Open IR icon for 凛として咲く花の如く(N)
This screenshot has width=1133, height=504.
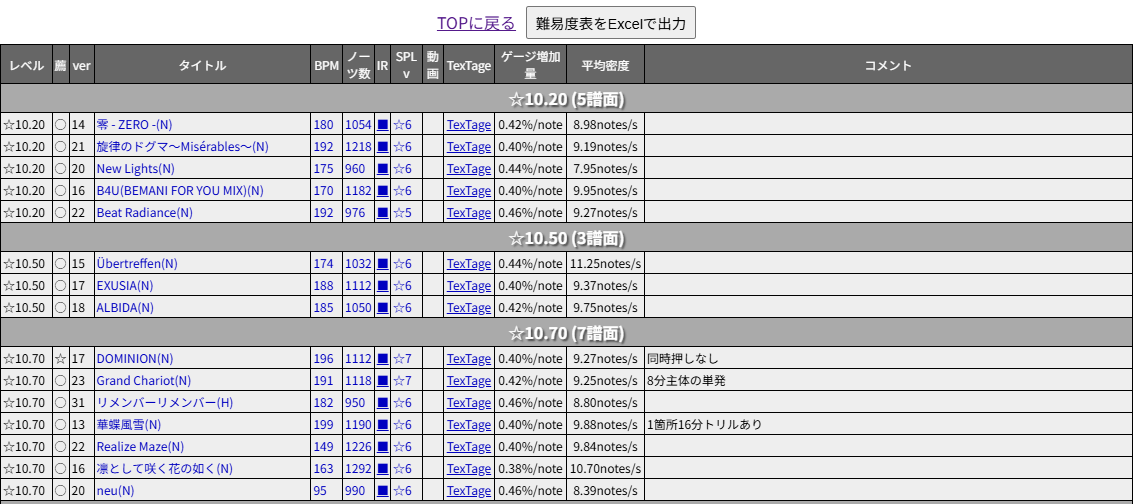[383, 469]
